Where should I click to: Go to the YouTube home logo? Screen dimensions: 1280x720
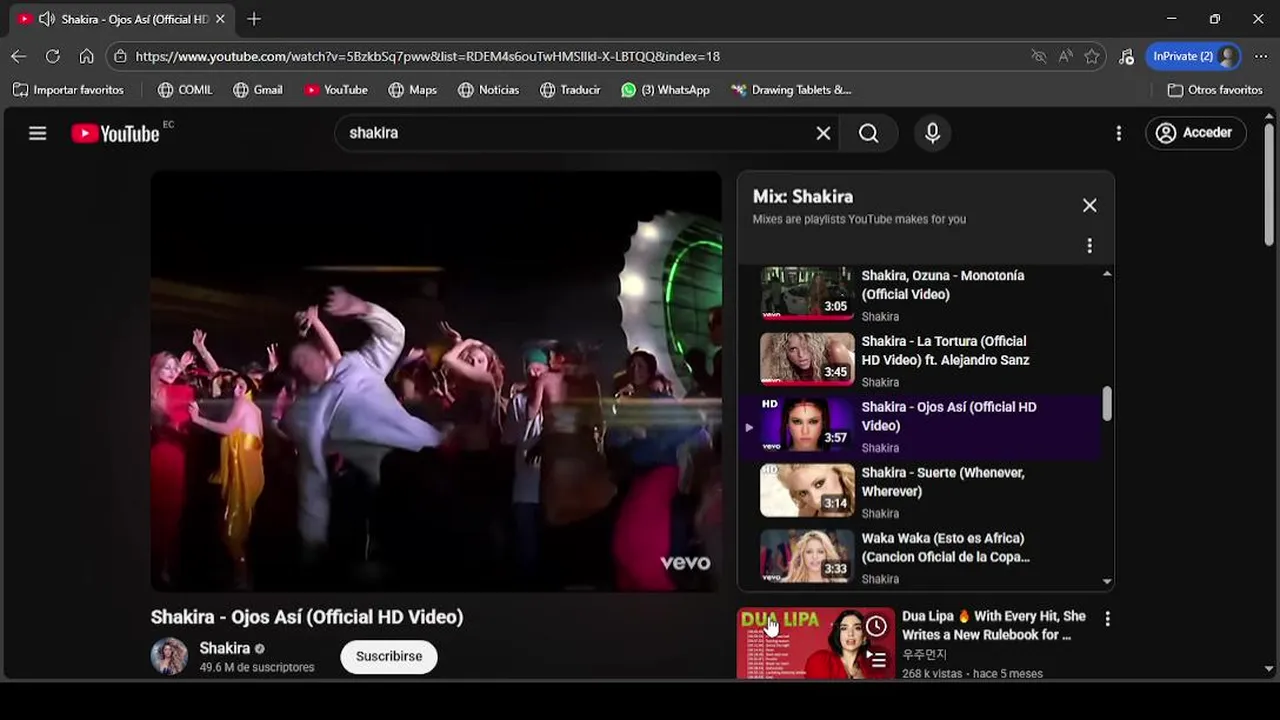point(115,133)
